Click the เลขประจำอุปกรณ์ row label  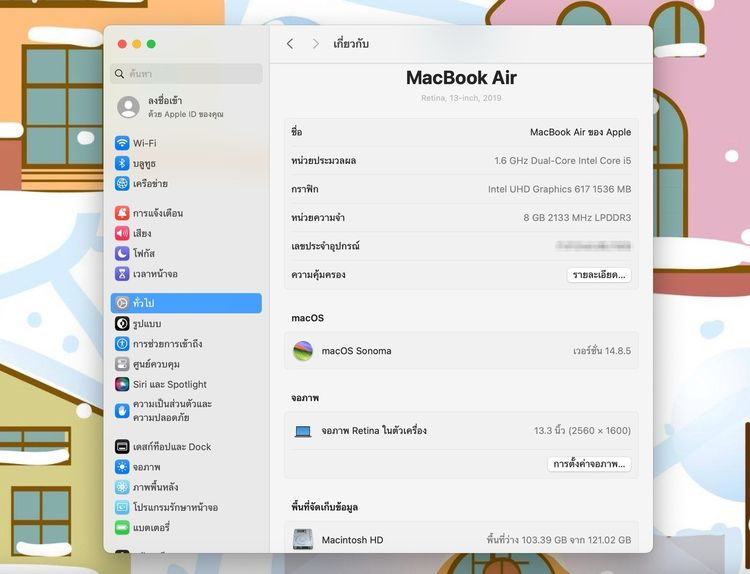pos(325,246)
